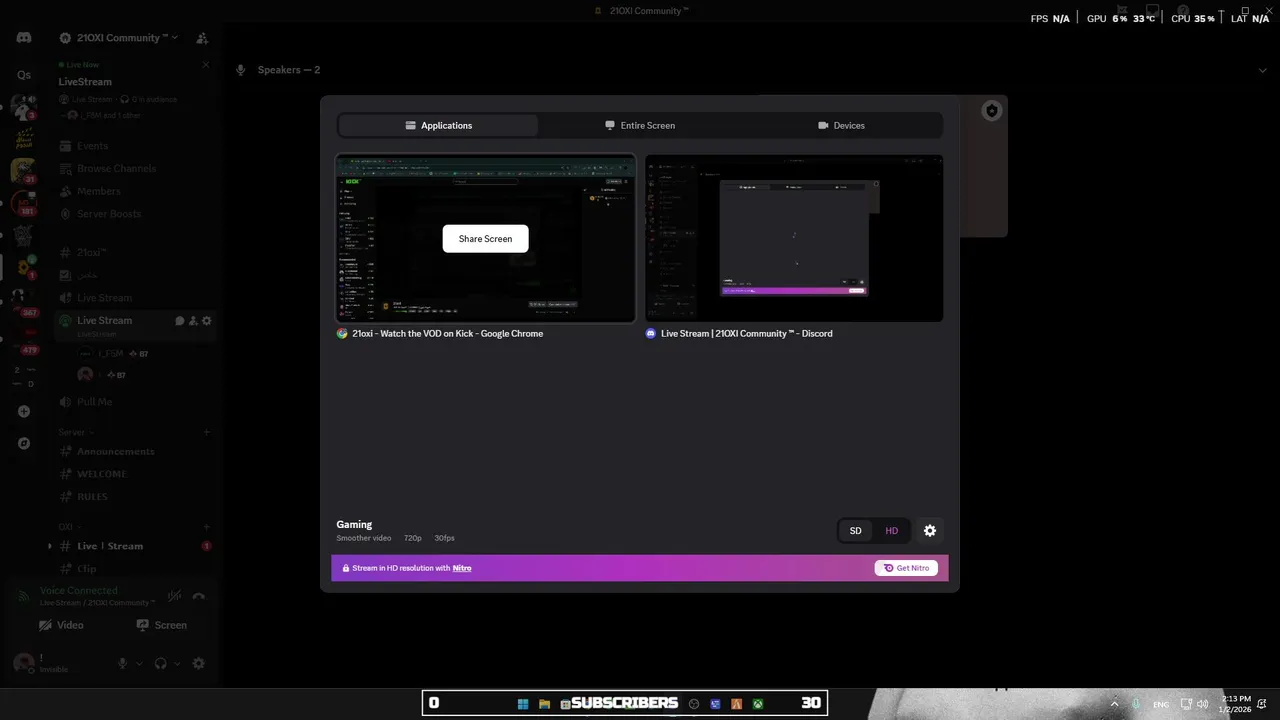Expand microphone input options arrow
Screen dimensions: 1280x720
tap(139, 663)
